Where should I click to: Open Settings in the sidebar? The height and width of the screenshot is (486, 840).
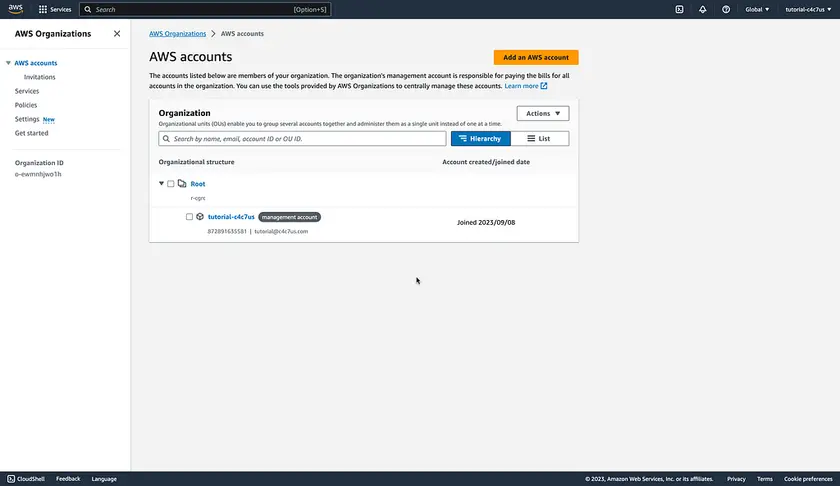click(27, 119)
